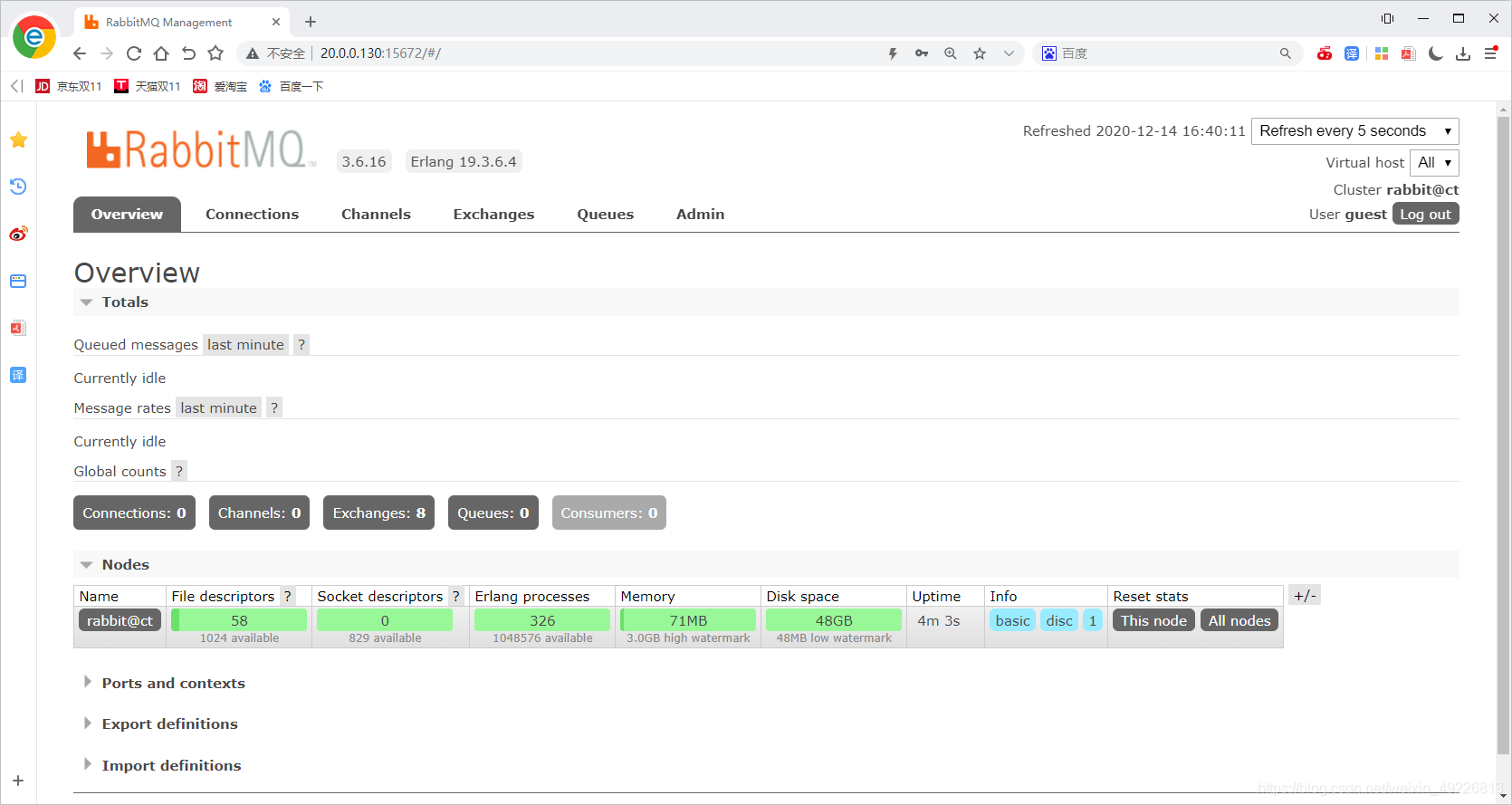
Task: Open sidebar history clock icon
Action: (18, 187)
